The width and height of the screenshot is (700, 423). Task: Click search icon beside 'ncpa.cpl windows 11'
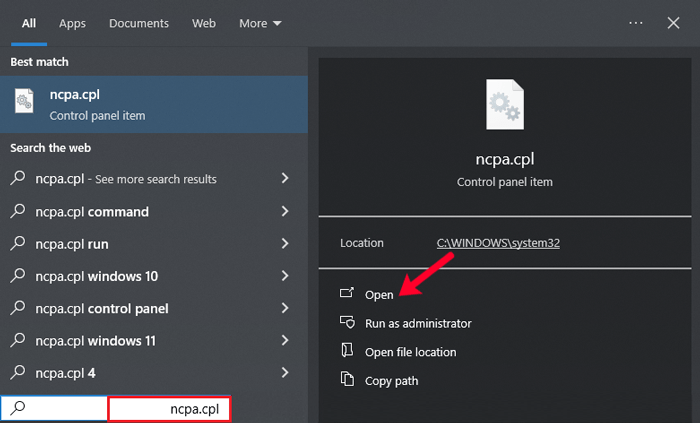pyautogui.click(x=18, y=340)
